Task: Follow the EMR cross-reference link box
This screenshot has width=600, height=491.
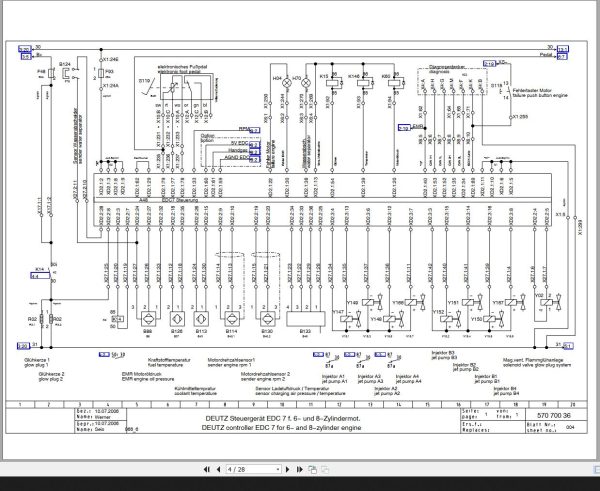Action: click(404, 128)
